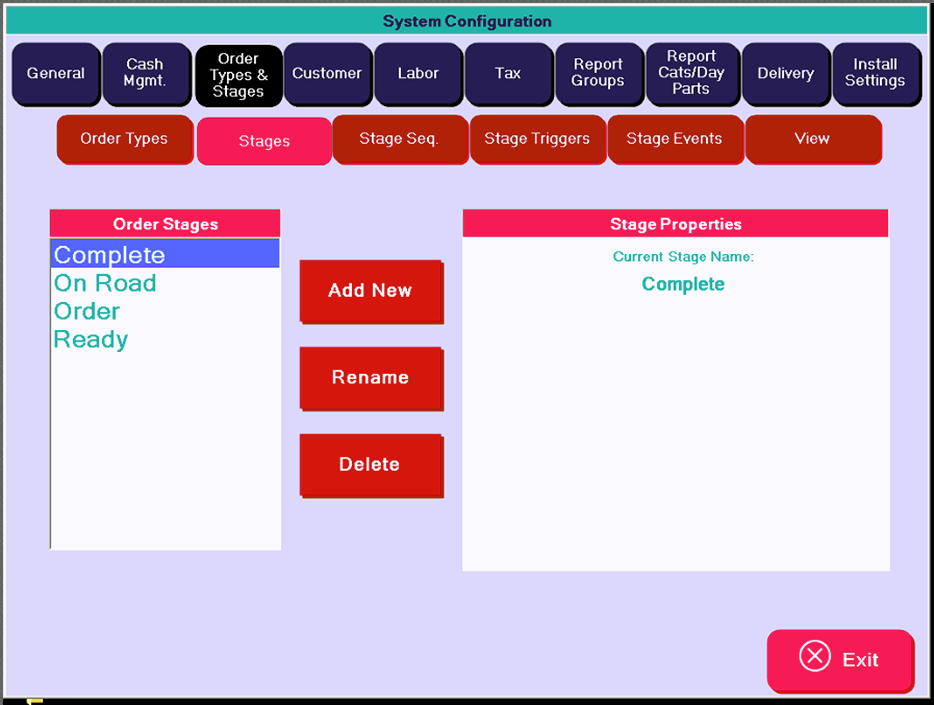Select the Ready stage in the list
The height and width of the screenshot is (705, 934).
[165, 339]
